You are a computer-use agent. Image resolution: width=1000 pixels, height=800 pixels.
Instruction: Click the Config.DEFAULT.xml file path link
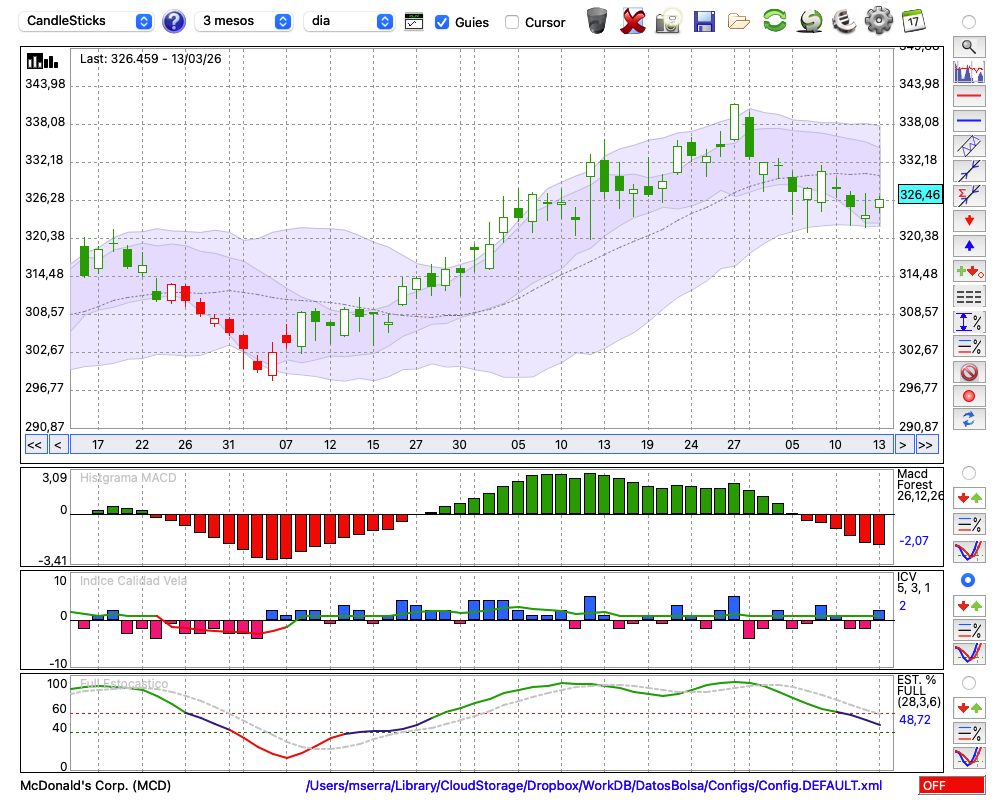[594, 785]
